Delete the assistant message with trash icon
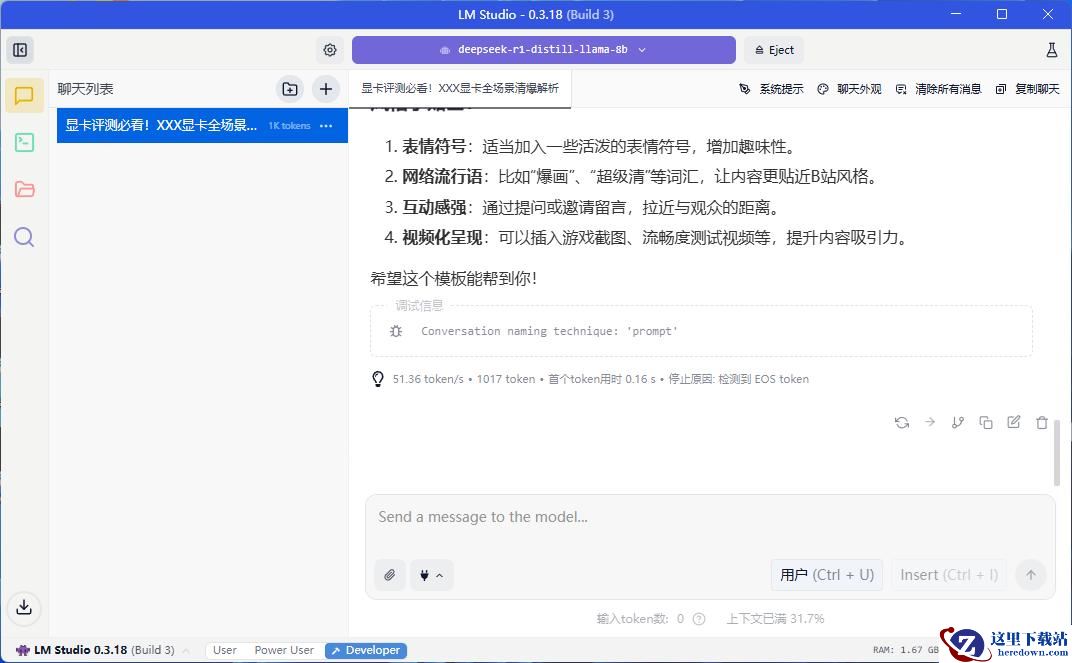The image size is (1072, 663). point(1042,422)
